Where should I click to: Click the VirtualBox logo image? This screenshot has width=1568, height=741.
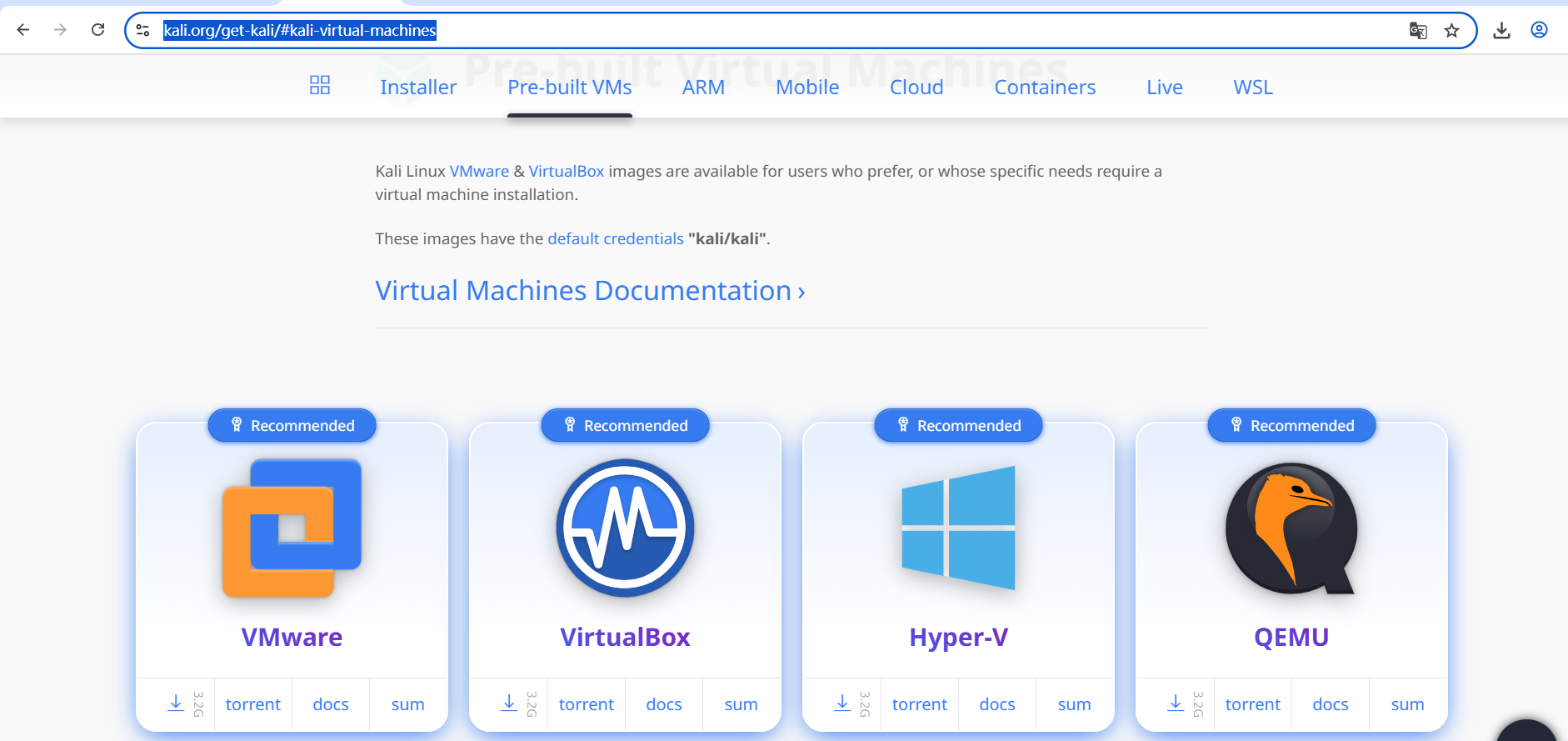(x=625, y=528)
